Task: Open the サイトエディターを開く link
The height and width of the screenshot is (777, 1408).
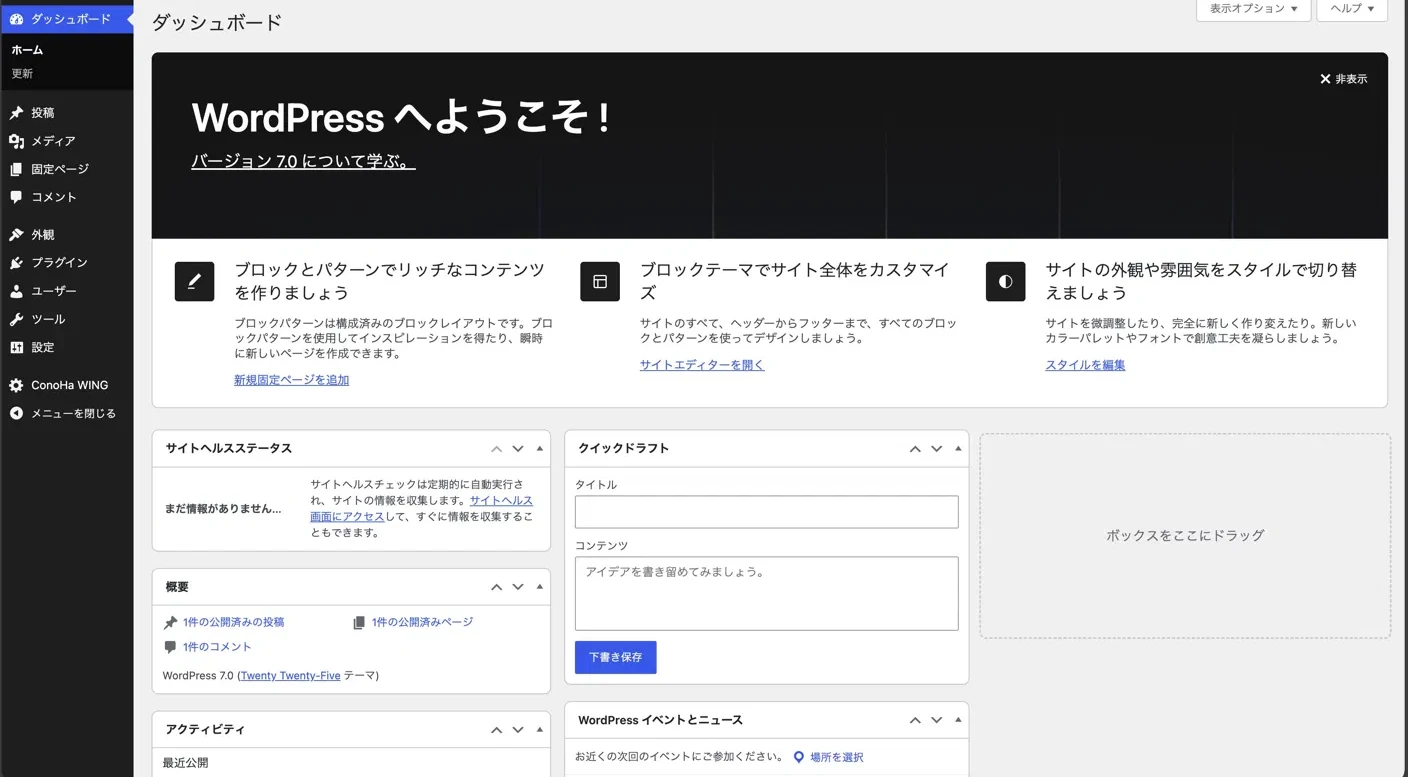Action: tap(702, 365)
